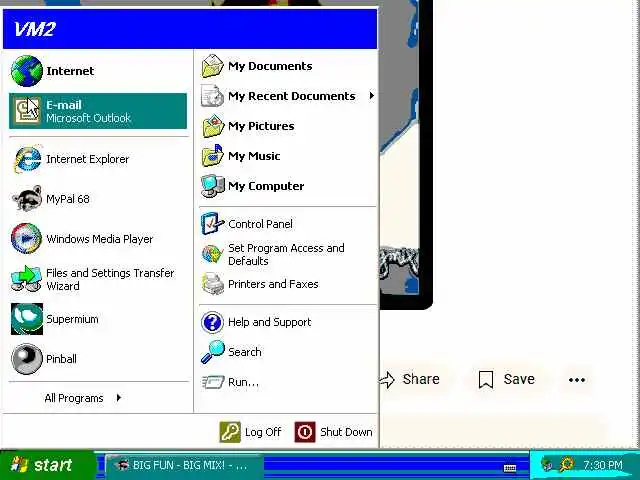This screenshot has width=640, height=480.
Task: Click the Run... icon
Action: [x=213, y=382]
